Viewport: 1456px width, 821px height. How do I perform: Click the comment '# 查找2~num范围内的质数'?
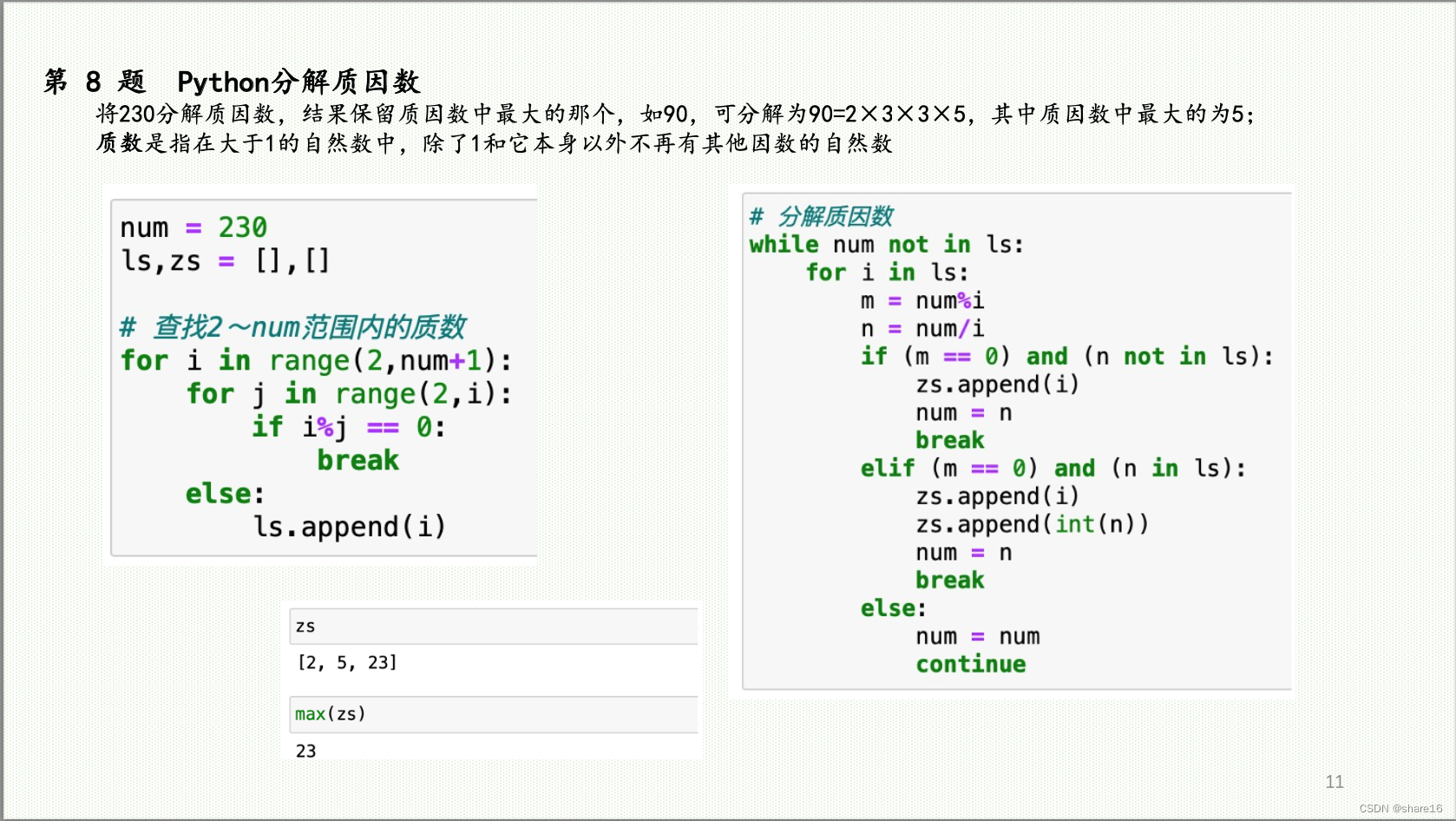tap(292, 327)
